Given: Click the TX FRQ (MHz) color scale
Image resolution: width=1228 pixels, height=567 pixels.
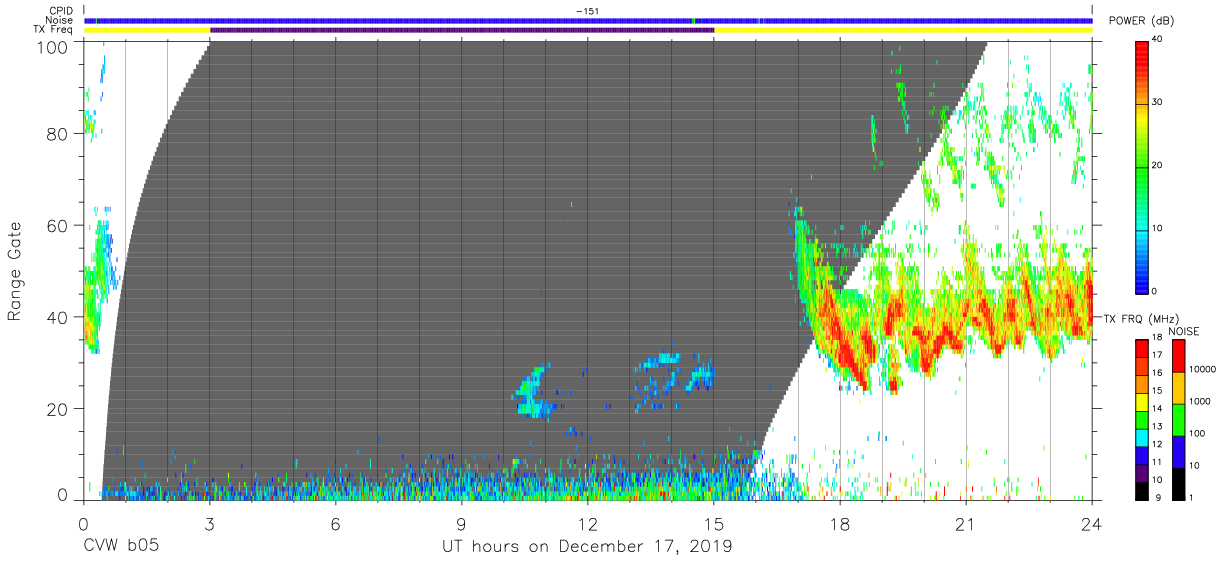Looking at the screenshot, I should [x=1141, y=419].
